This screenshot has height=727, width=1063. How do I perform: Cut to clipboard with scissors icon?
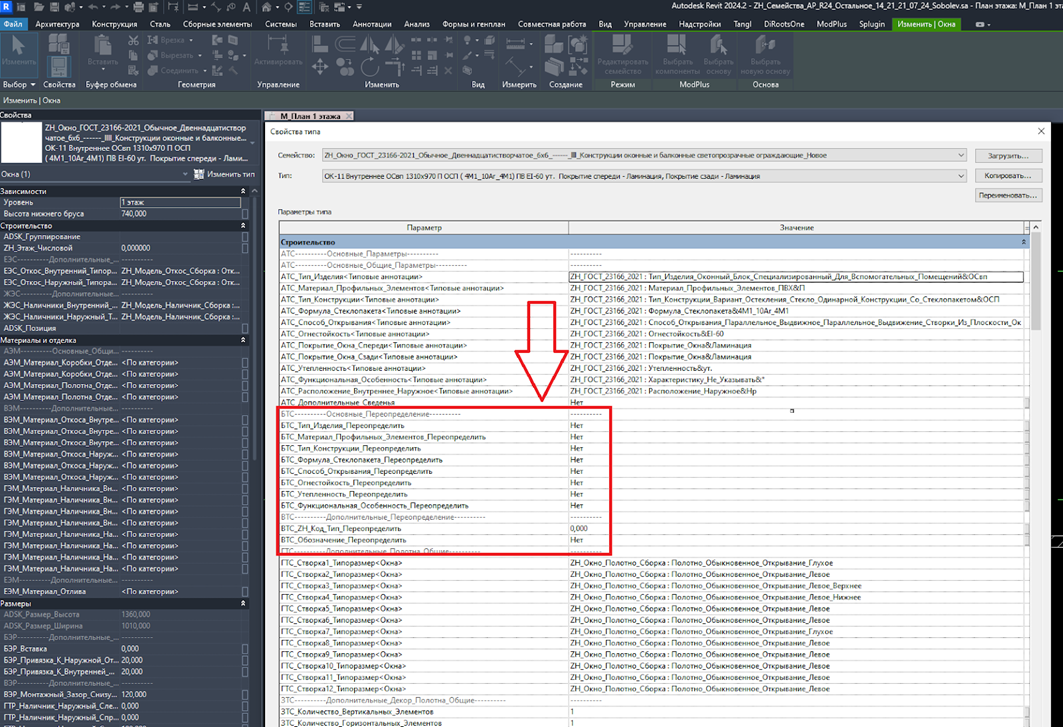(134, 41)
